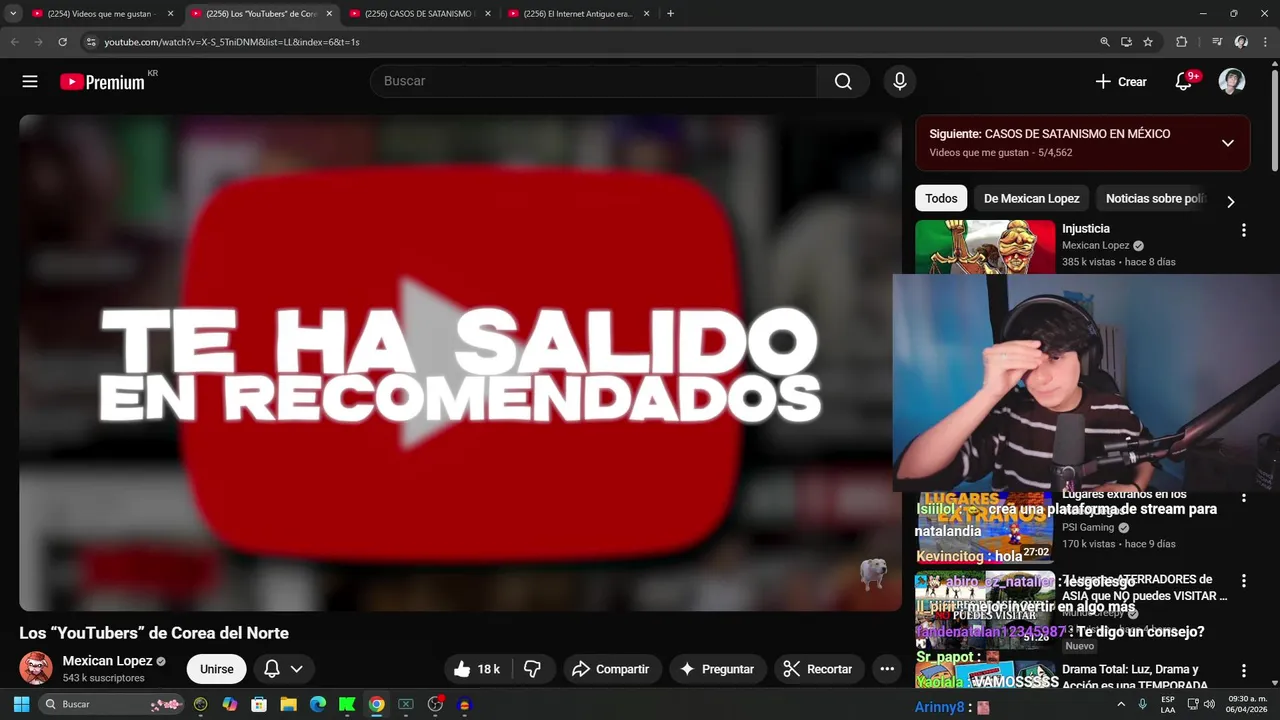Image resolution: width=1280 pixels, height=720 pixels.
Task: Start voice search with microphone
Action: coord(900,81)
